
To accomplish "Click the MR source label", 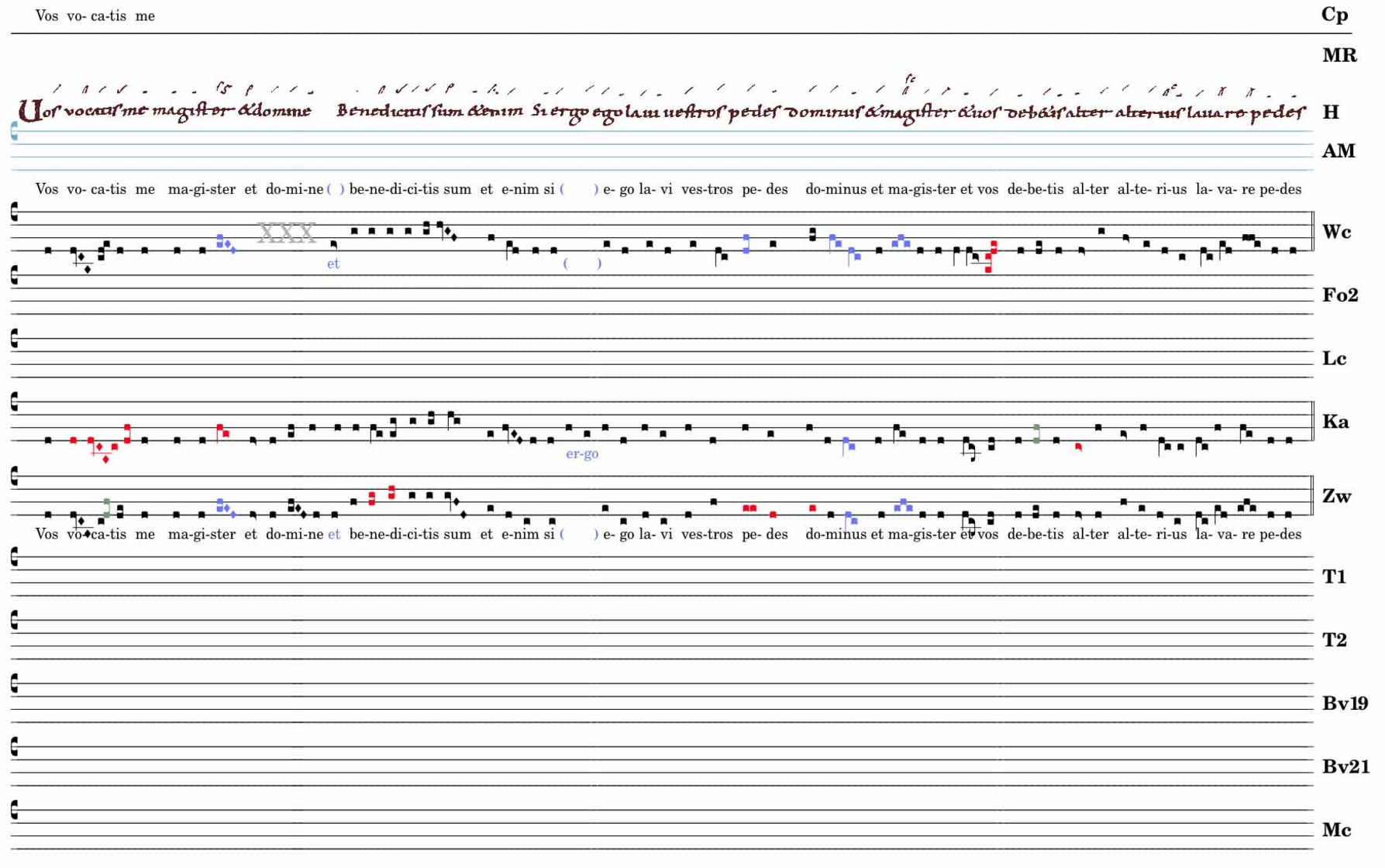I will pyautogui.click(x=1338, y=56).
